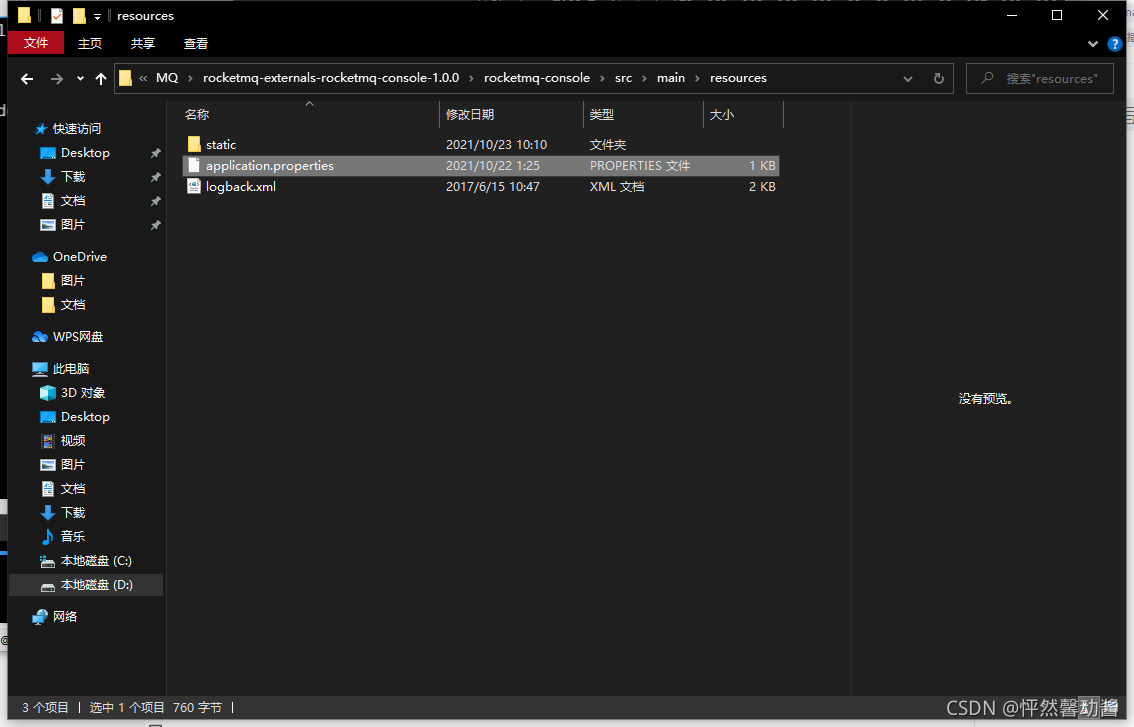Screen dimensions: 1134x727
Task: Show hidden breadcrumb path with double chevron
Action: pyautogui.click(x=143, y=78)
